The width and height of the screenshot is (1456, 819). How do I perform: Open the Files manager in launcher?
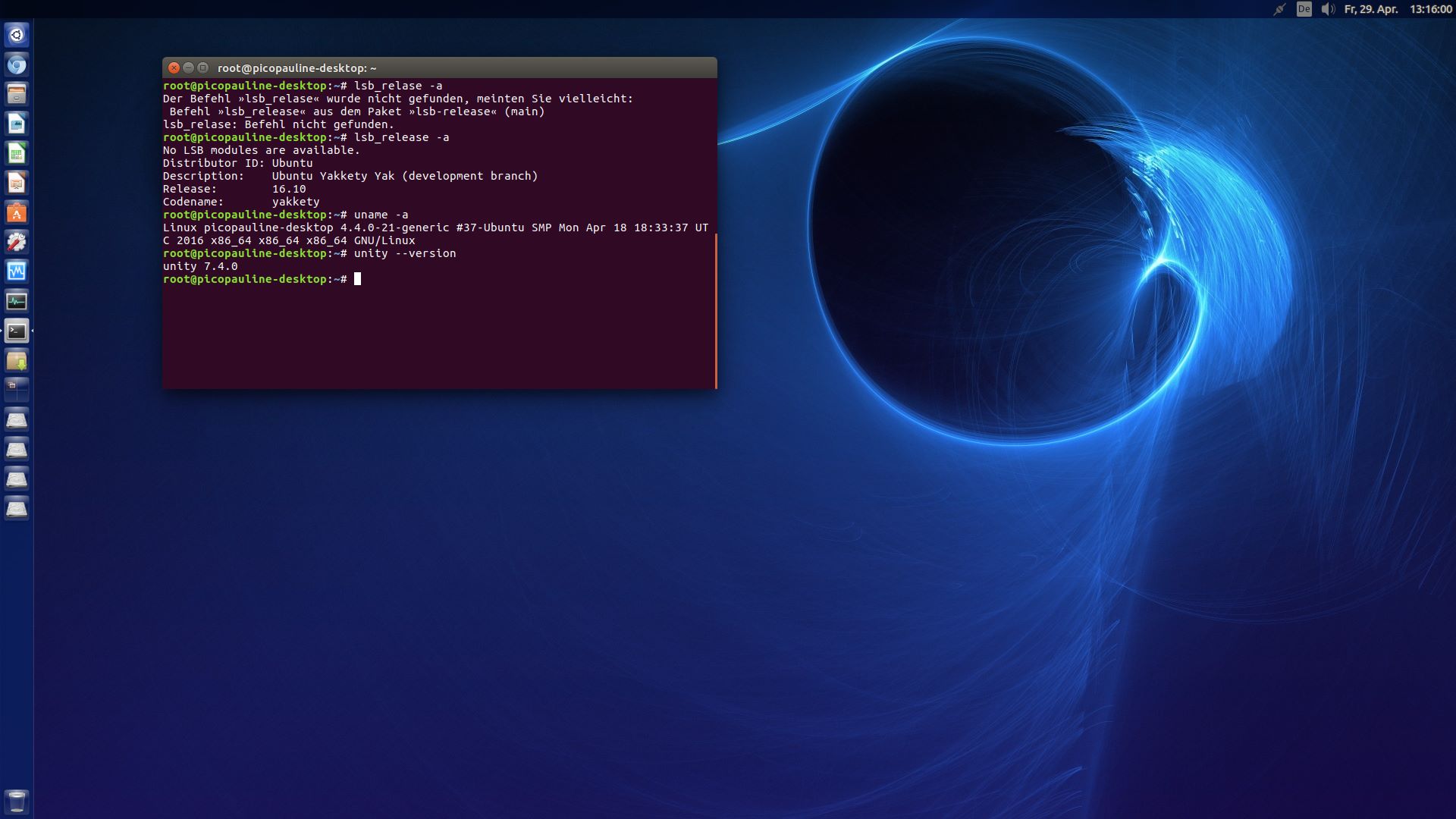click(x=17, y=94)
